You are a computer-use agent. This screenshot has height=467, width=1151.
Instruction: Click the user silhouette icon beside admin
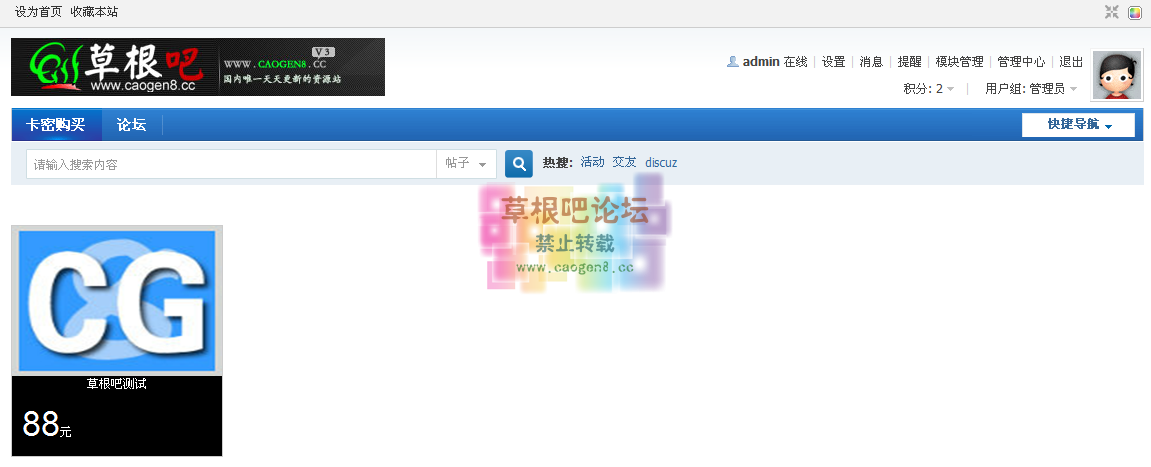pos(732,62)
